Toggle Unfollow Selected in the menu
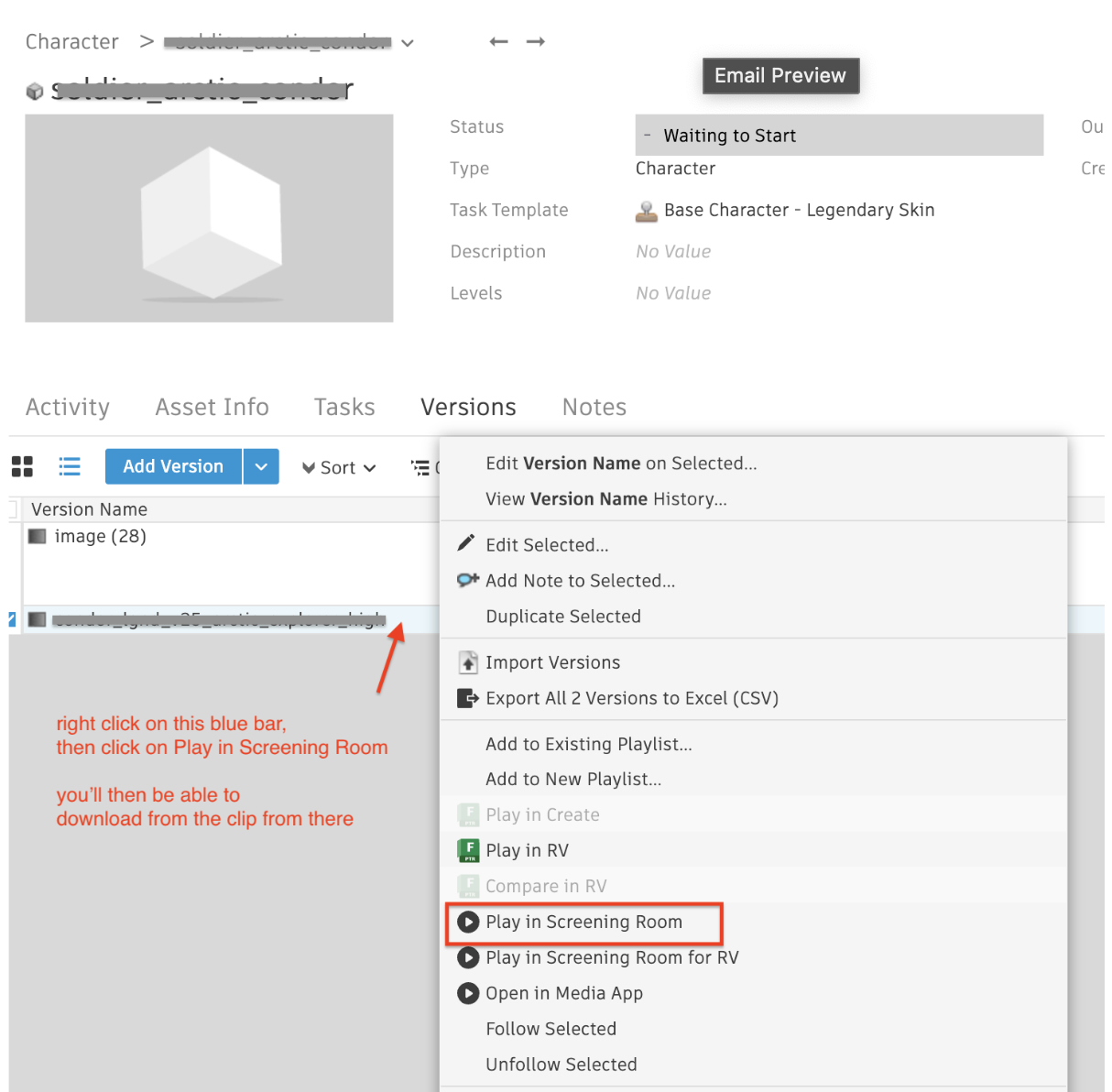Screen dimensions: 1112x1092 coord(561,1064)
